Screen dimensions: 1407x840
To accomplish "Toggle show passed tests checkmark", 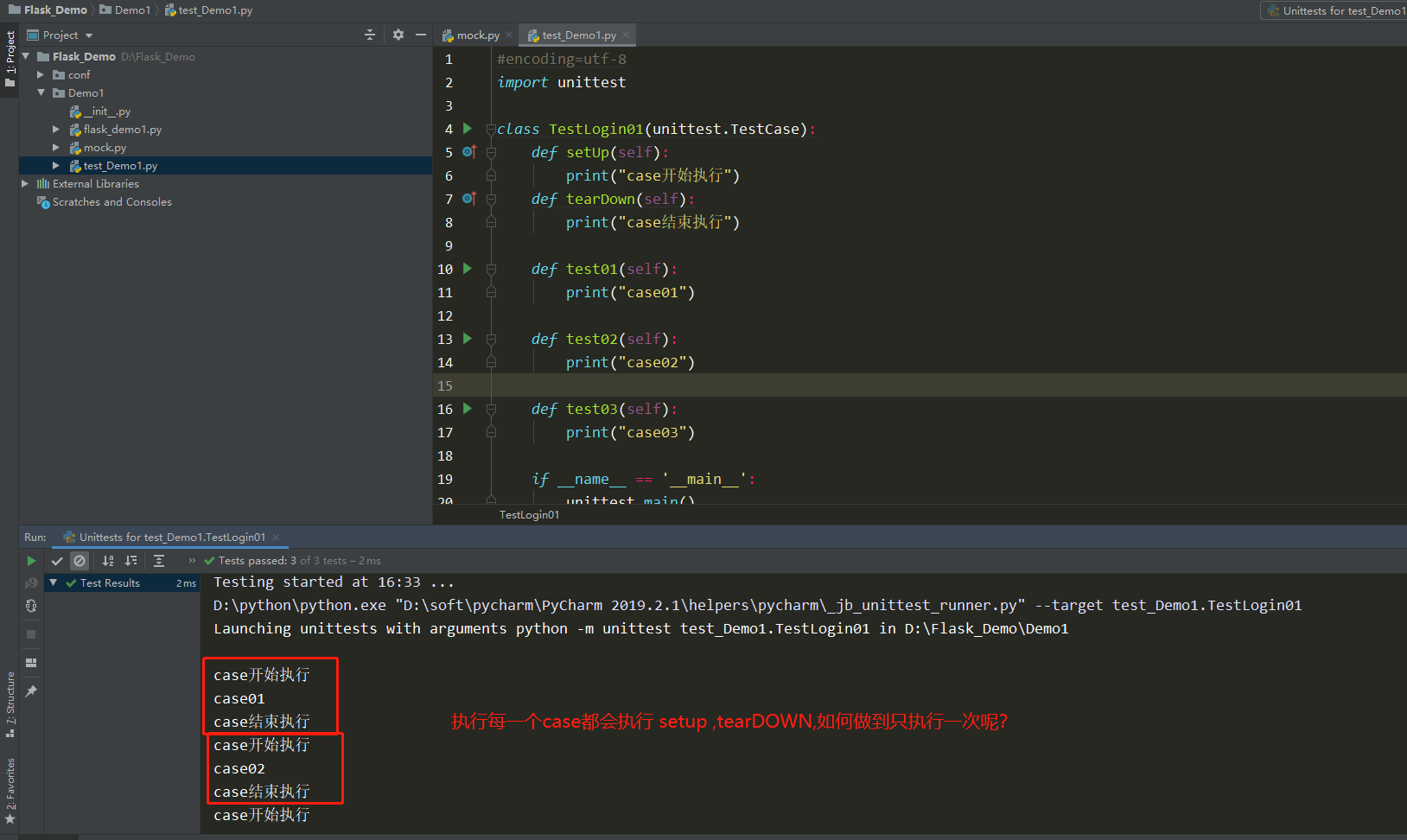I will pos(57,561).
